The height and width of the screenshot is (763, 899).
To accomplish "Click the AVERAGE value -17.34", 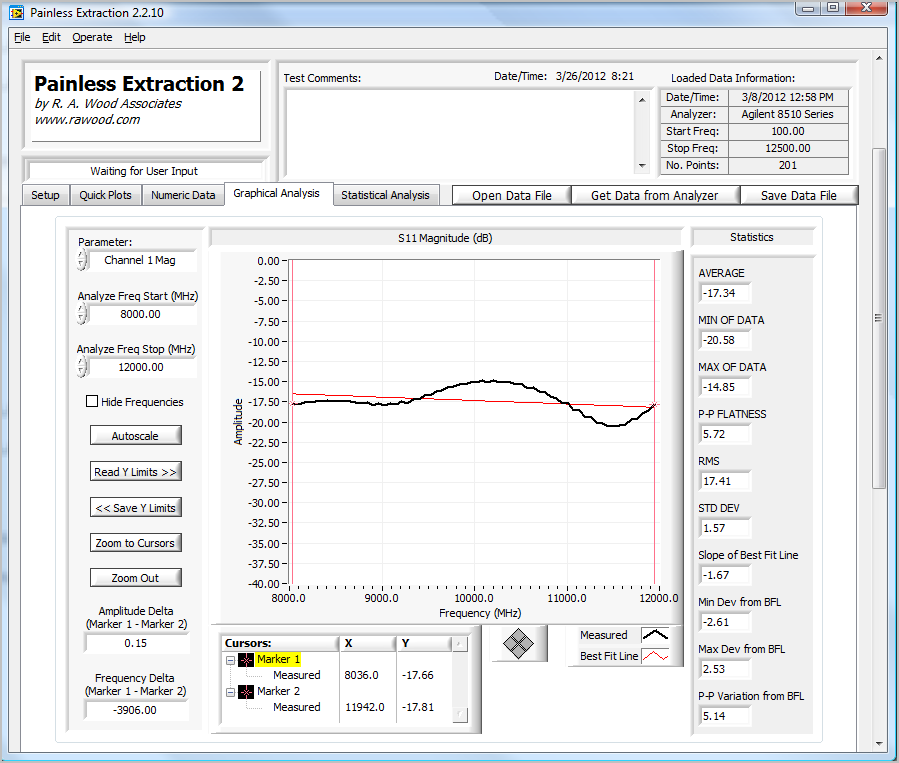I will click(x=725, y=293).
